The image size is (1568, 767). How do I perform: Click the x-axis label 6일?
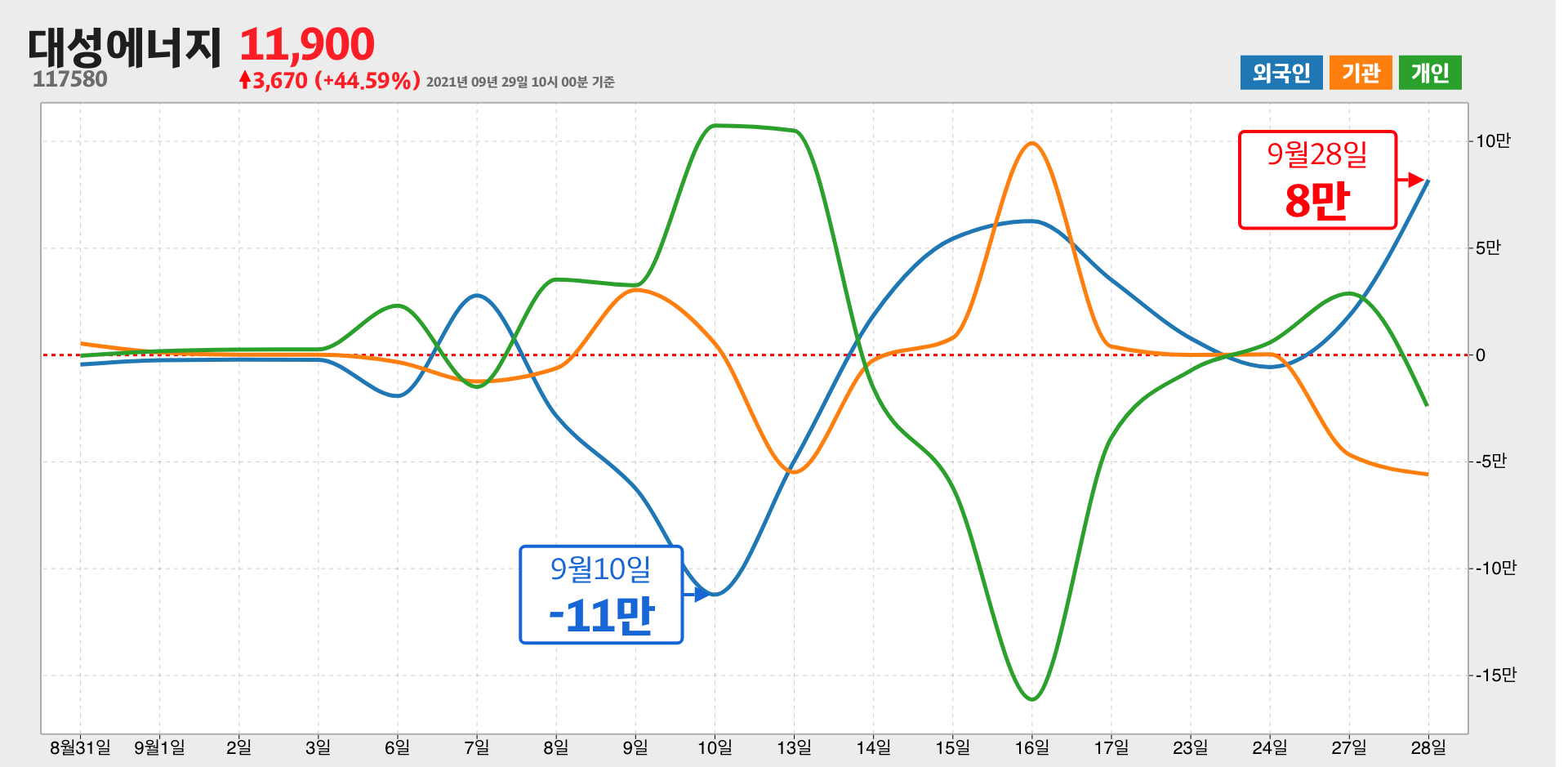(397, 747)
